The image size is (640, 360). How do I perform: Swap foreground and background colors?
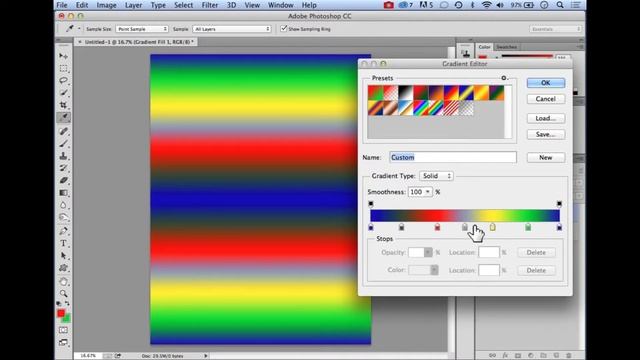(67, 303)
